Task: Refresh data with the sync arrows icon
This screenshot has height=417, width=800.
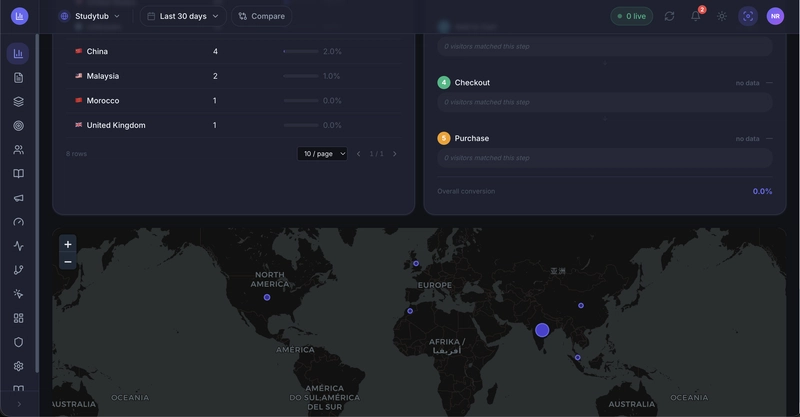Action: point(669,16)
